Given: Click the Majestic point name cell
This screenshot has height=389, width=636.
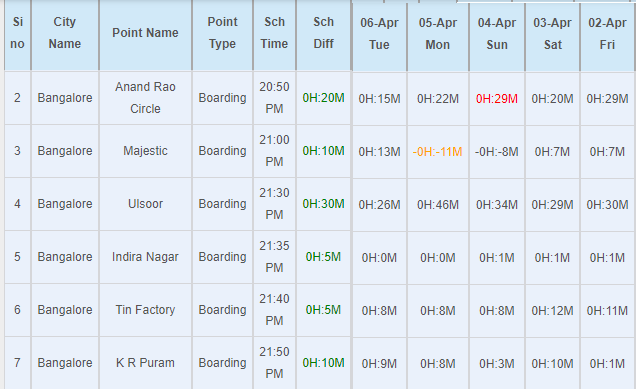Looking at the screenshot, I should (x=145, y=151).
